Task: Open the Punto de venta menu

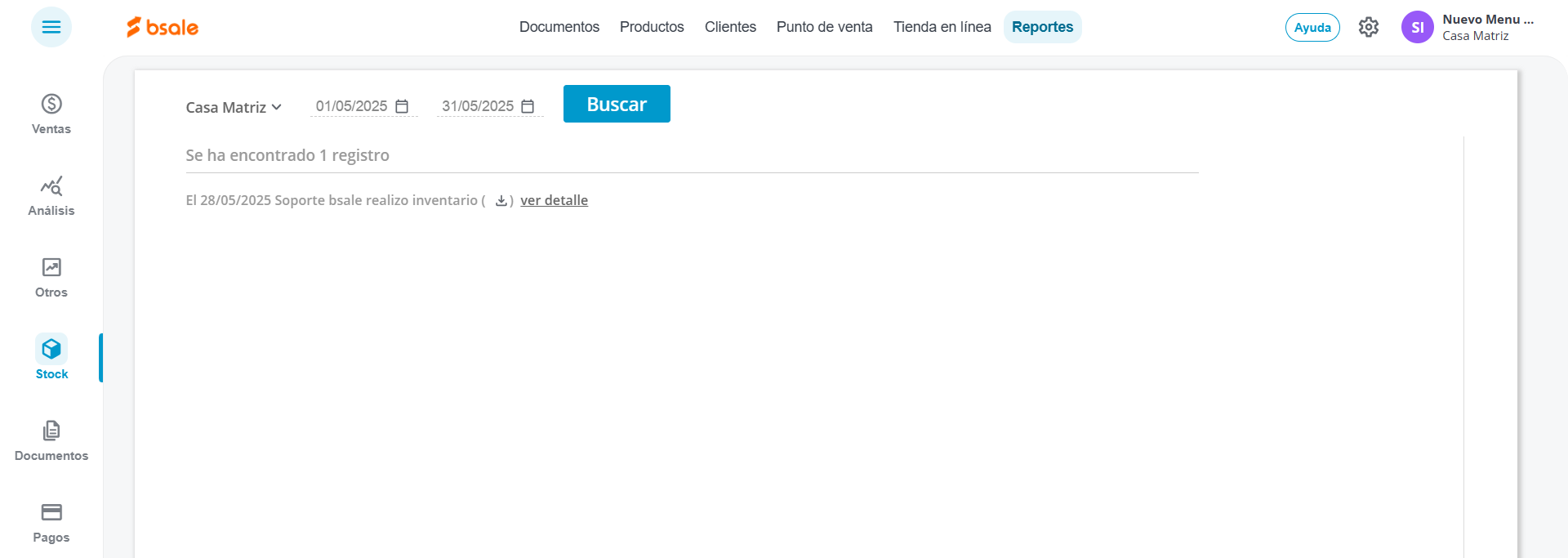Action: [825, 27]
